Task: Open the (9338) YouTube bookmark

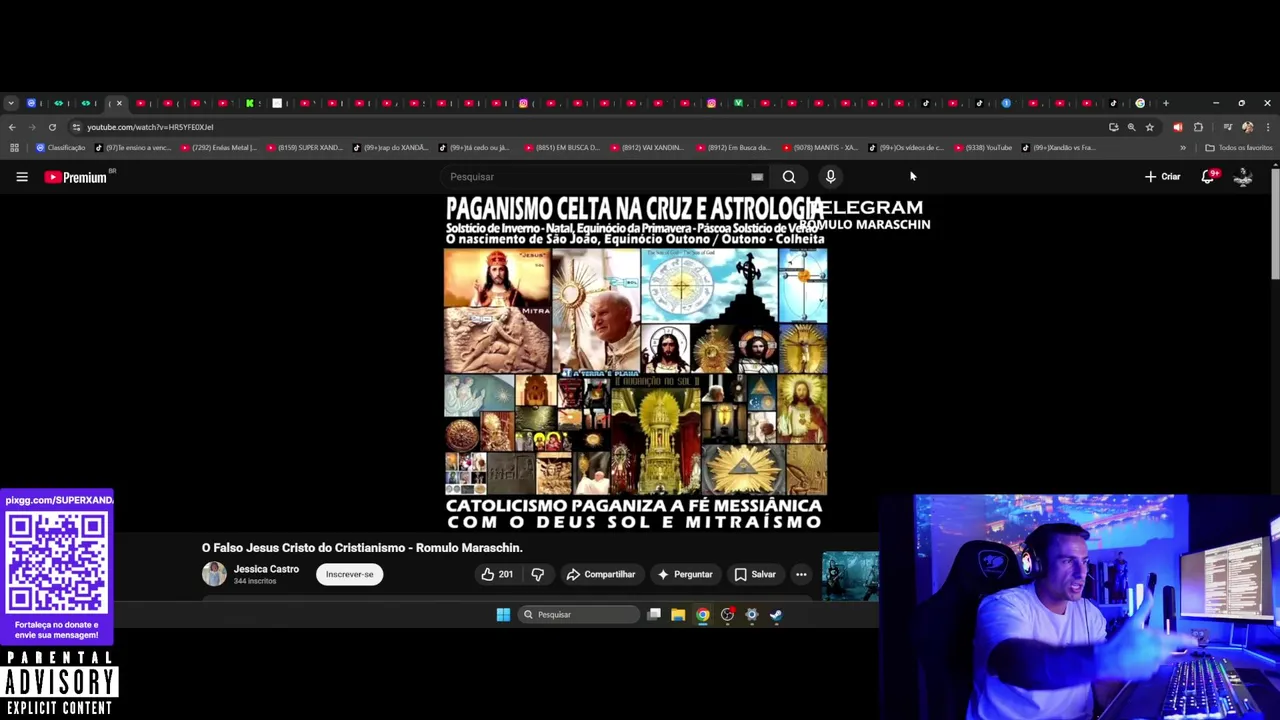Action: pos(984,148)
